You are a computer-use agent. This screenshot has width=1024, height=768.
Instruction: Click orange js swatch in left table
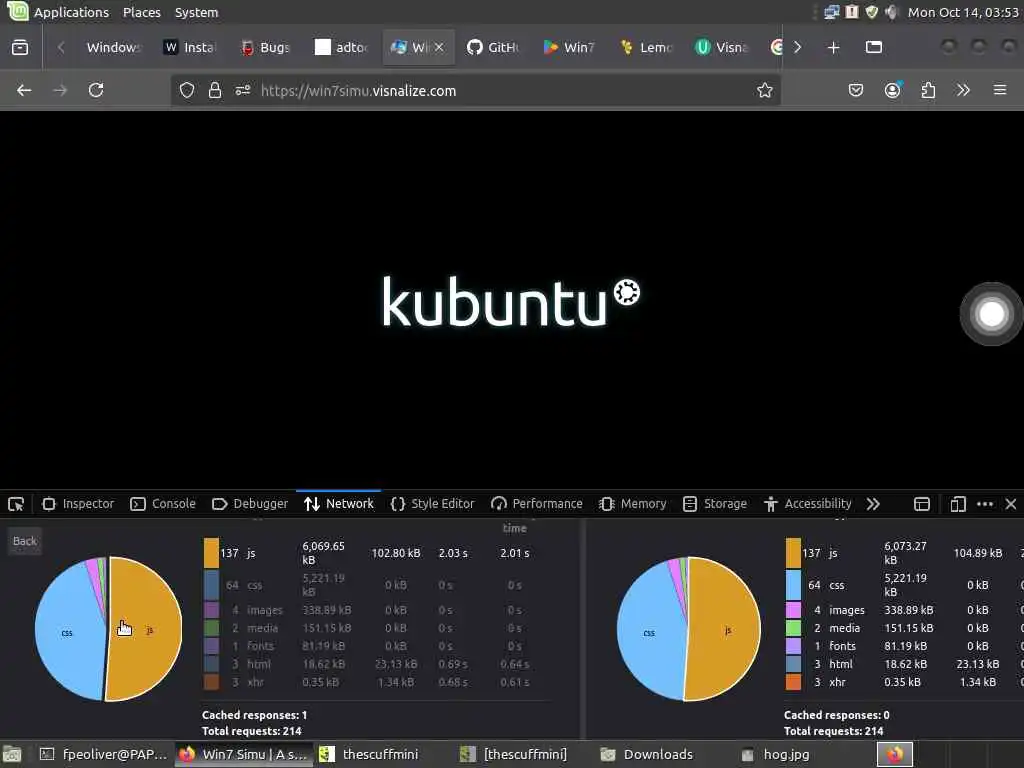[x=211, y=552]
